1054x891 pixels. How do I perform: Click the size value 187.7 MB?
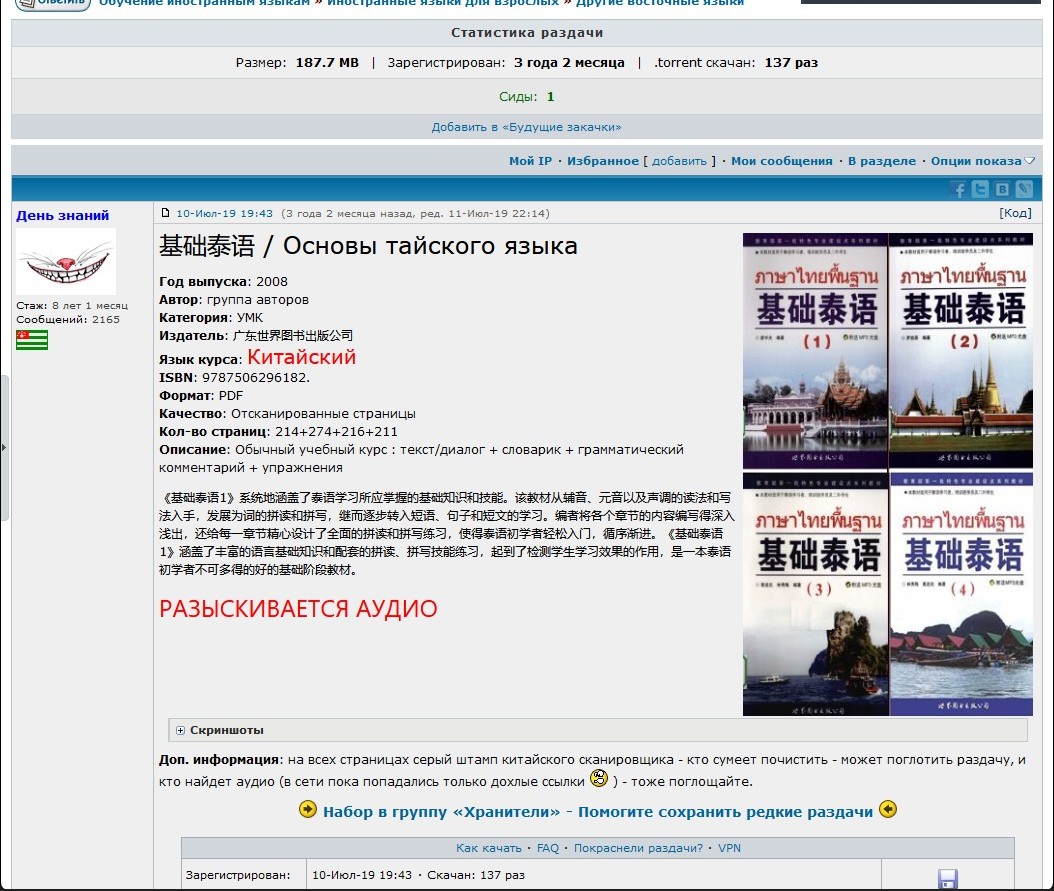pos(327,62)
